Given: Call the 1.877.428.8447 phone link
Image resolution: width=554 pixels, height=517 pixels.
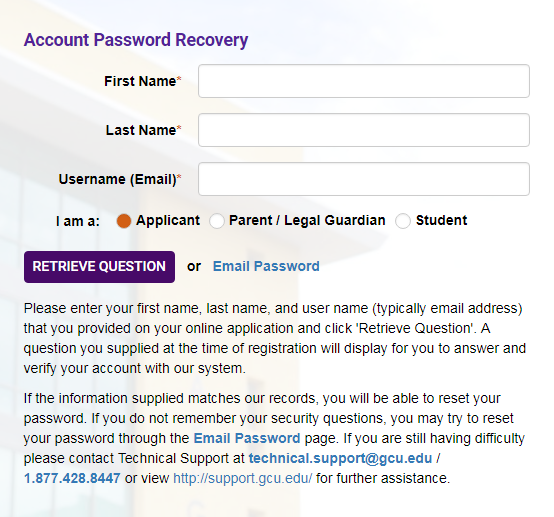Looking at the screenshot, I should 72,478.
